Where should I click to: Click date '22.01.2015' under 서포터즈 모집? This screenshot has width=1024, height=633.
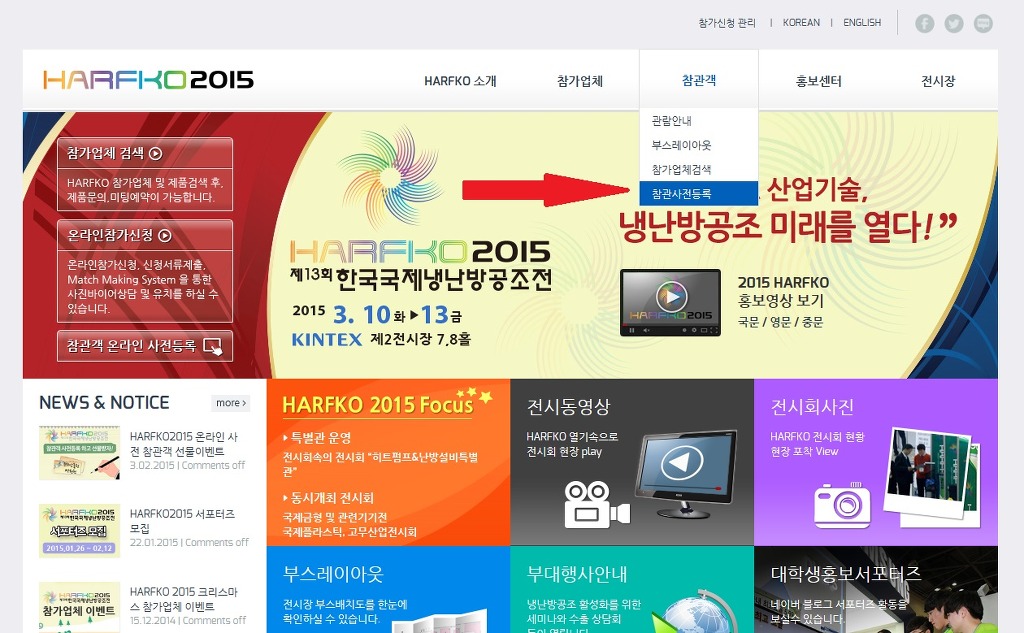pyautogui.click(x=154, y=542)
